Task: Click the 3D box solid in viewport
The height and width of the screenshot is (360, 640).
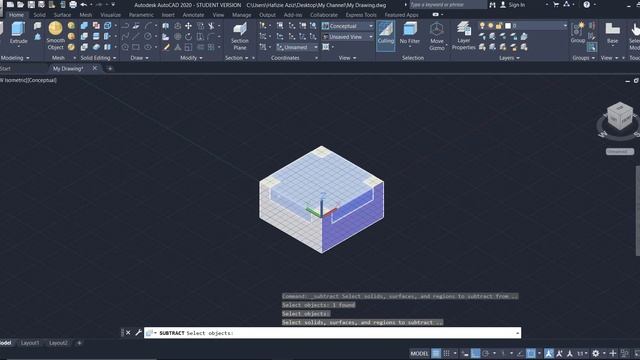Action: tap(321, 200)
